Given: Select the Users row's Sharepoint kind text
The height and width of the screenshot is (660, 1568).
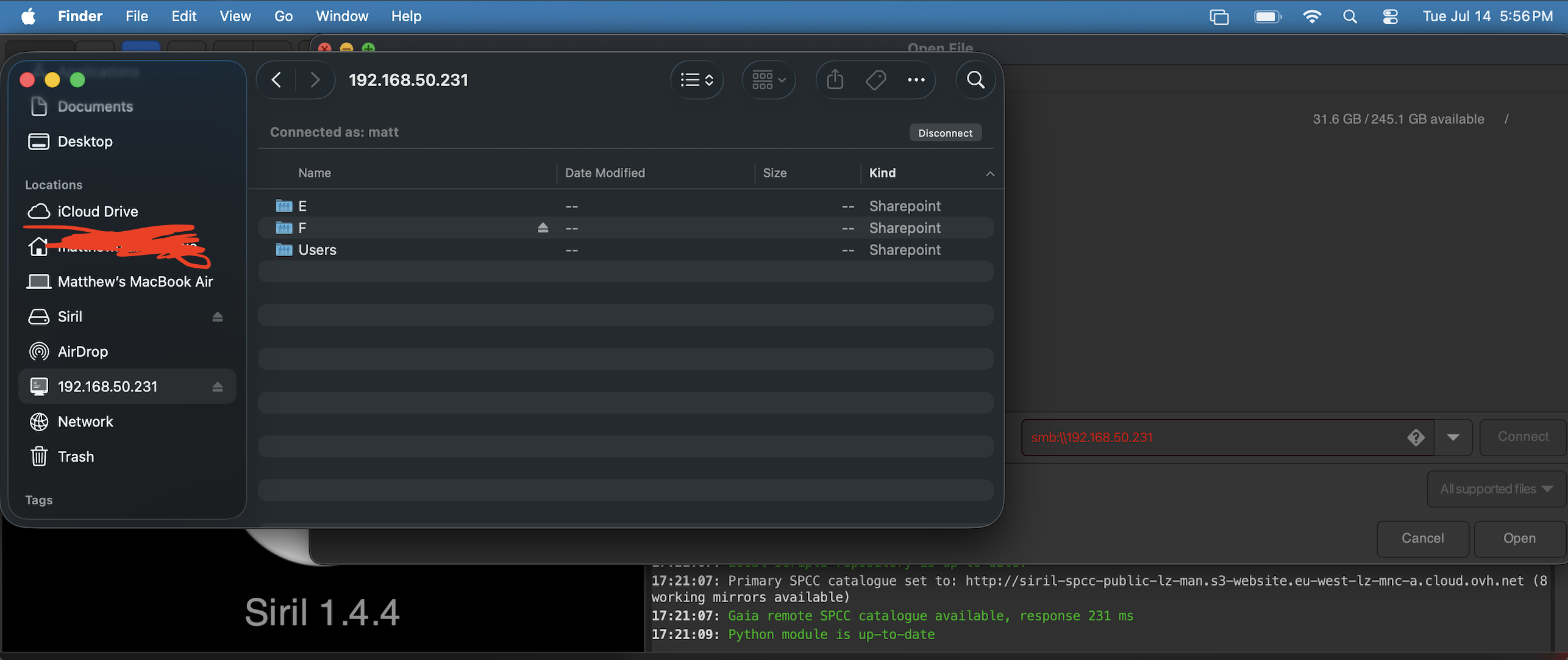Looking at the screenshot, I should (x=905, y=250).
